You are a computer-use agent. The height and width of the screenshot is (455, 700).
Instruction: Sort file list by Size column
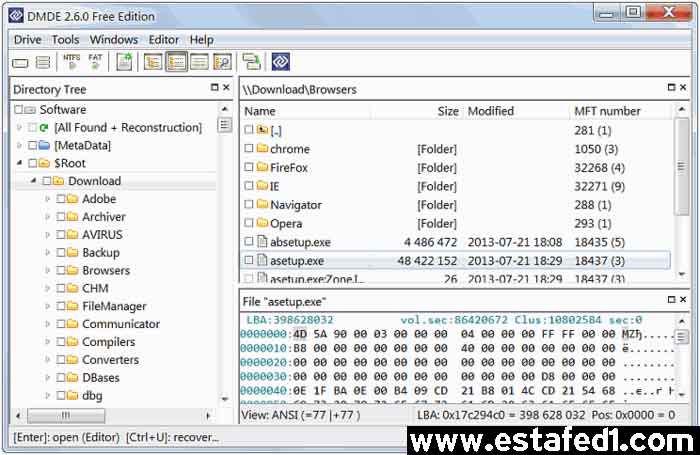448,111
